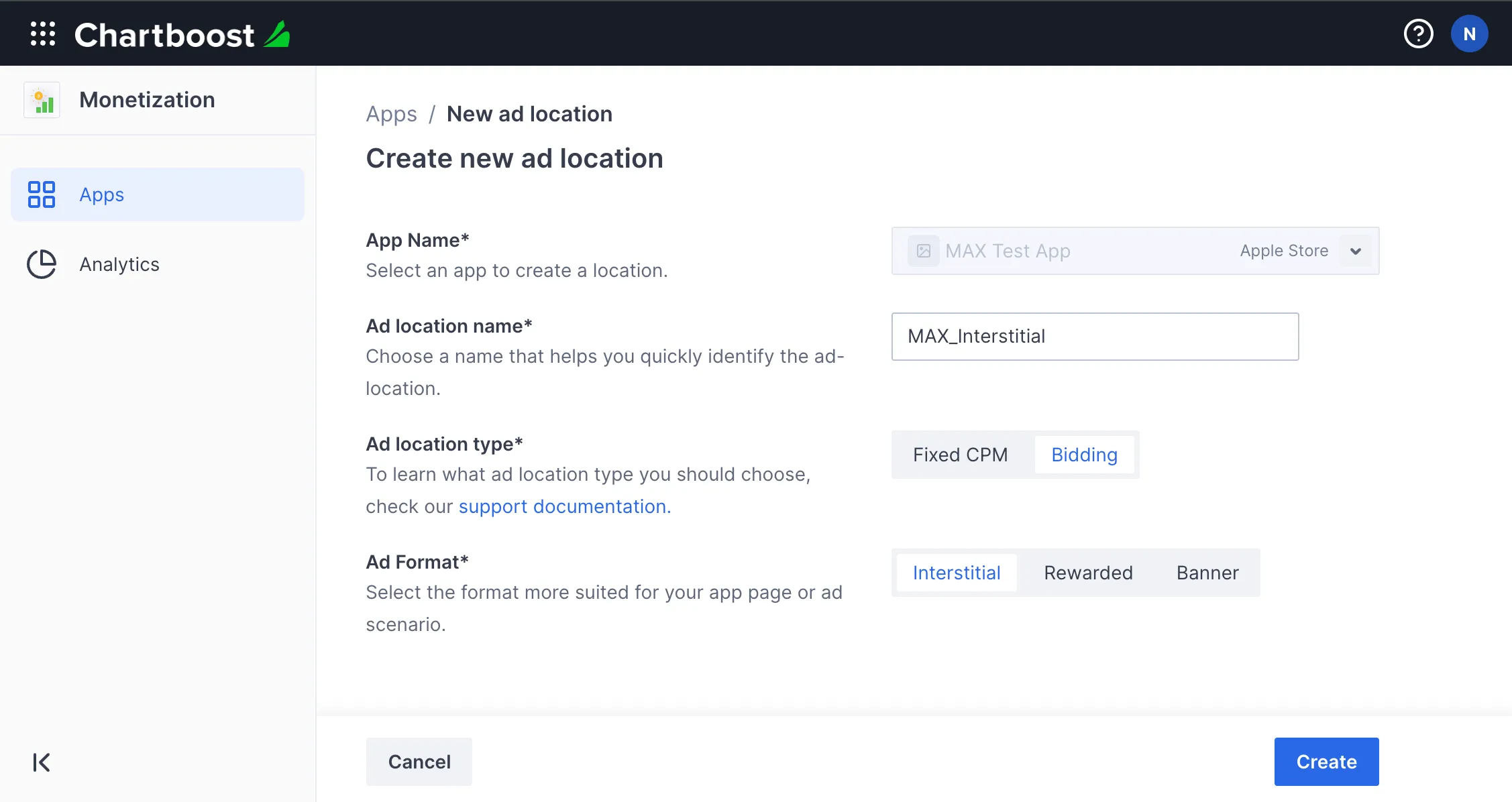Select the Bidding option highlight
1512x802 pixels.
pos(1084,455)
